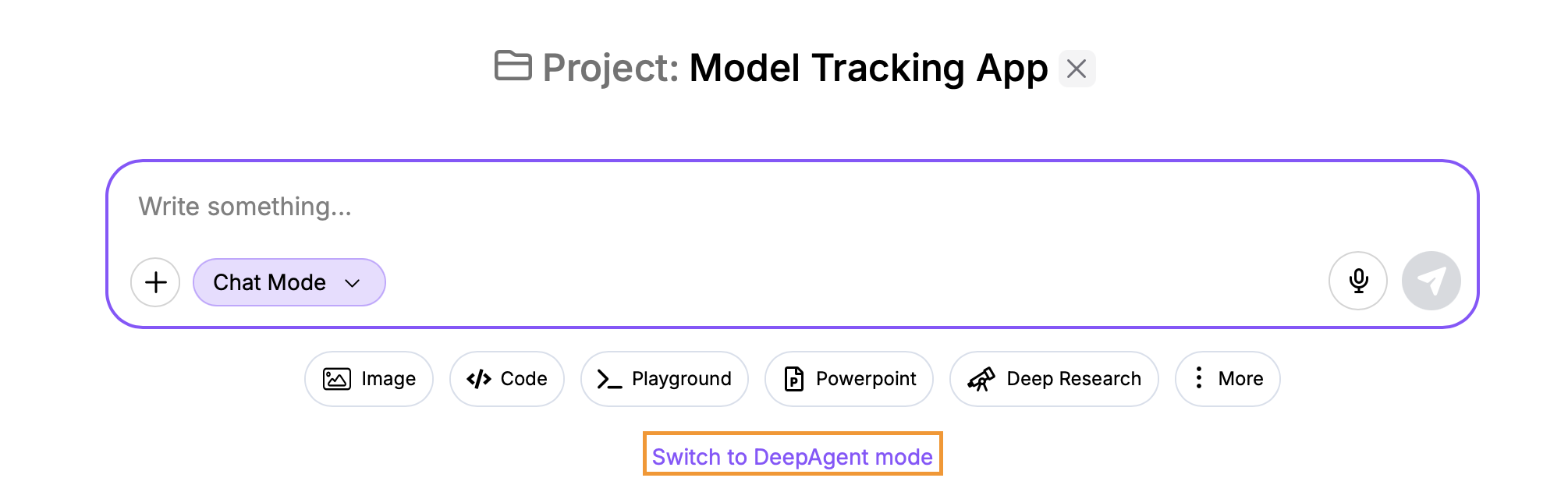The image size is (1568, 485).
Task: Activate microphone voice input
Action: point(1357,281)
